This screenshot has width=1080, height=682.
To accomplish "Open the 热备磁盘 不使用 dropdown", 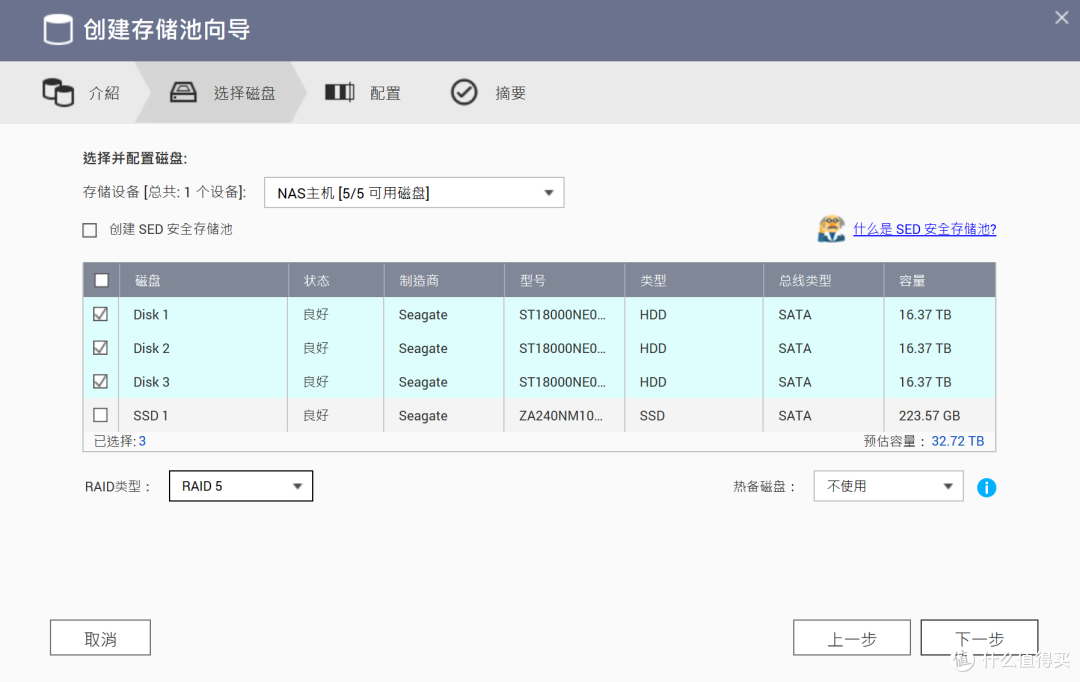I will click(x=889, y=486).
